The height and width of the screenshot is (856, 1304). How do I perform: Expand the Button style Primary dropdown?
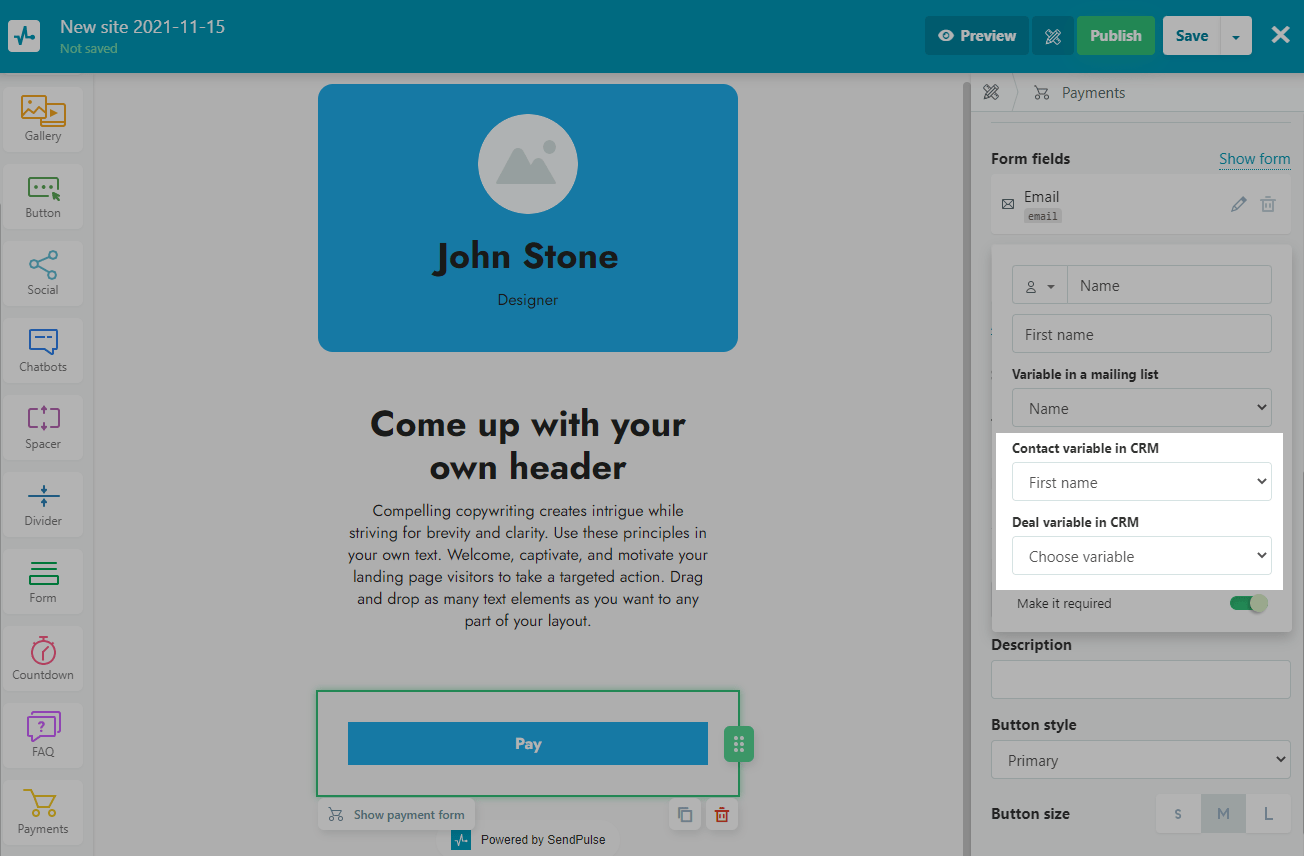pyautogui.click(x=1140, y=760)
